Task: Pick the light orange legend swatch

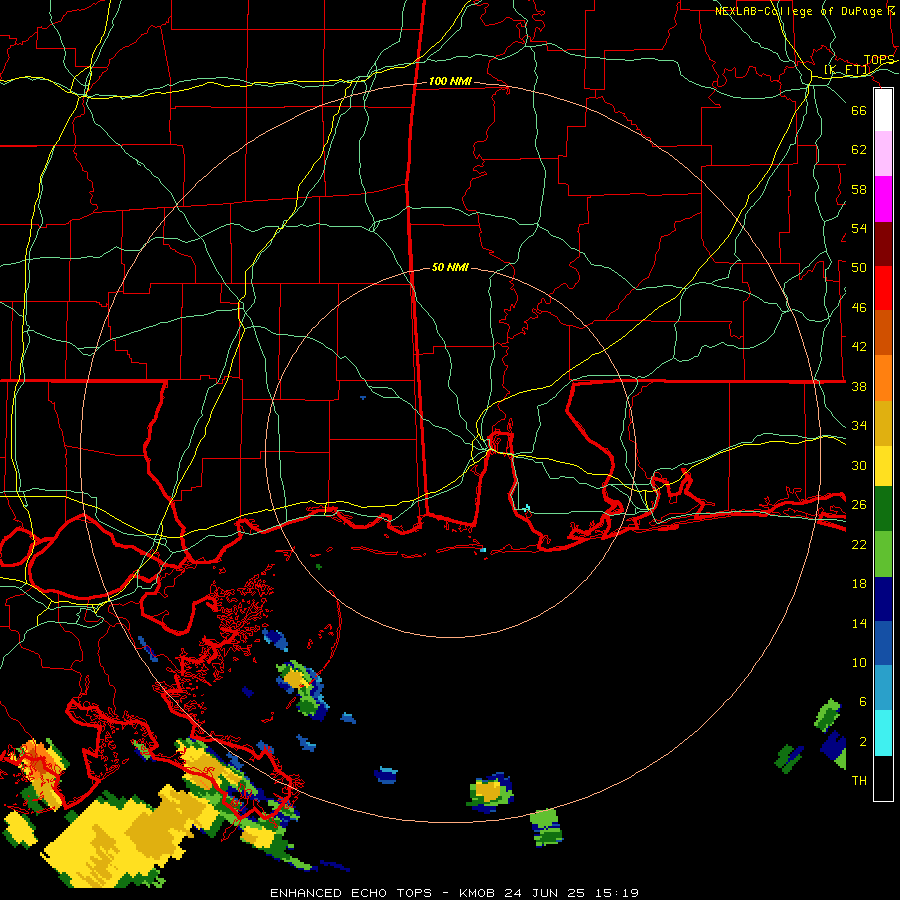Action: click(883, 378)
